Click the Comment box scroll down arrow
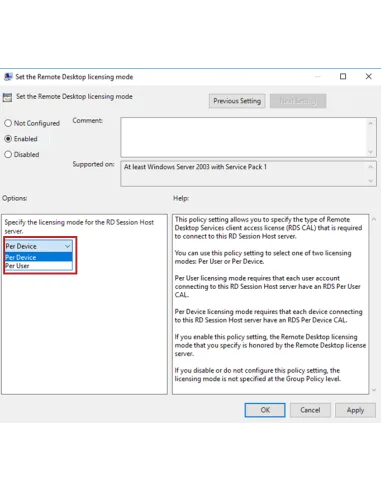 click(371, 152)
